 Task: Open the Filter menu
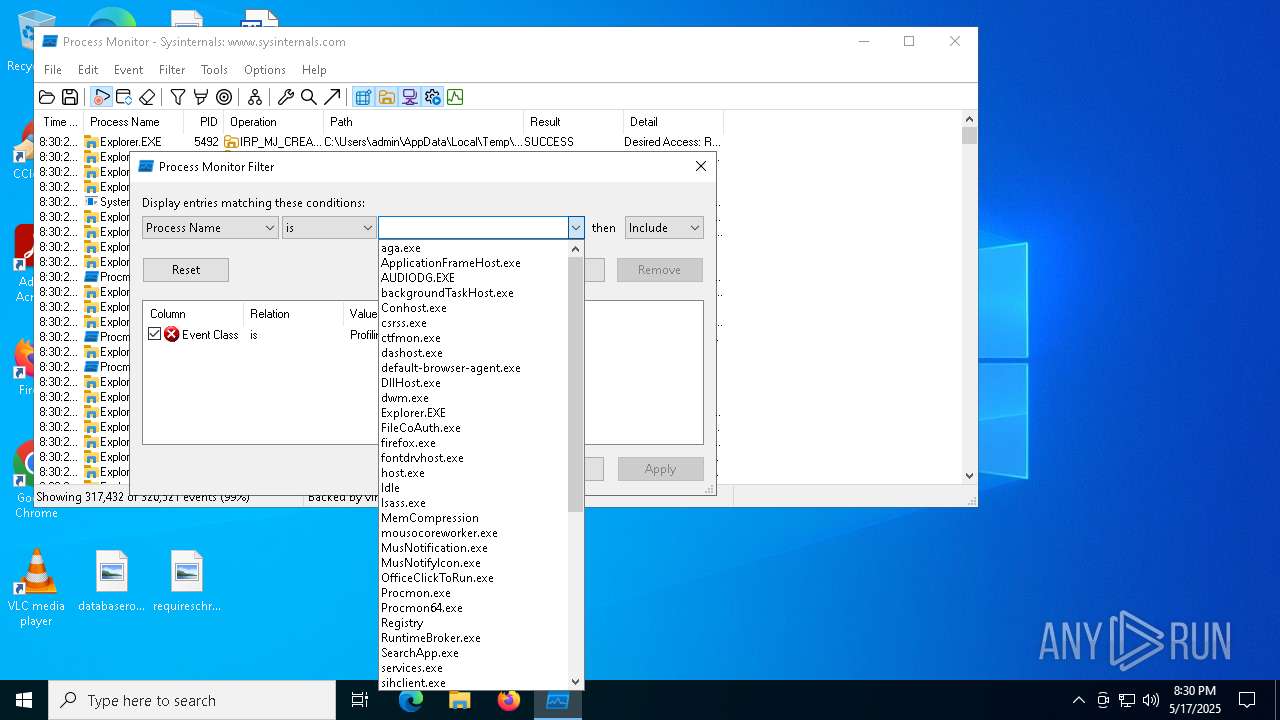click(172, 70)
